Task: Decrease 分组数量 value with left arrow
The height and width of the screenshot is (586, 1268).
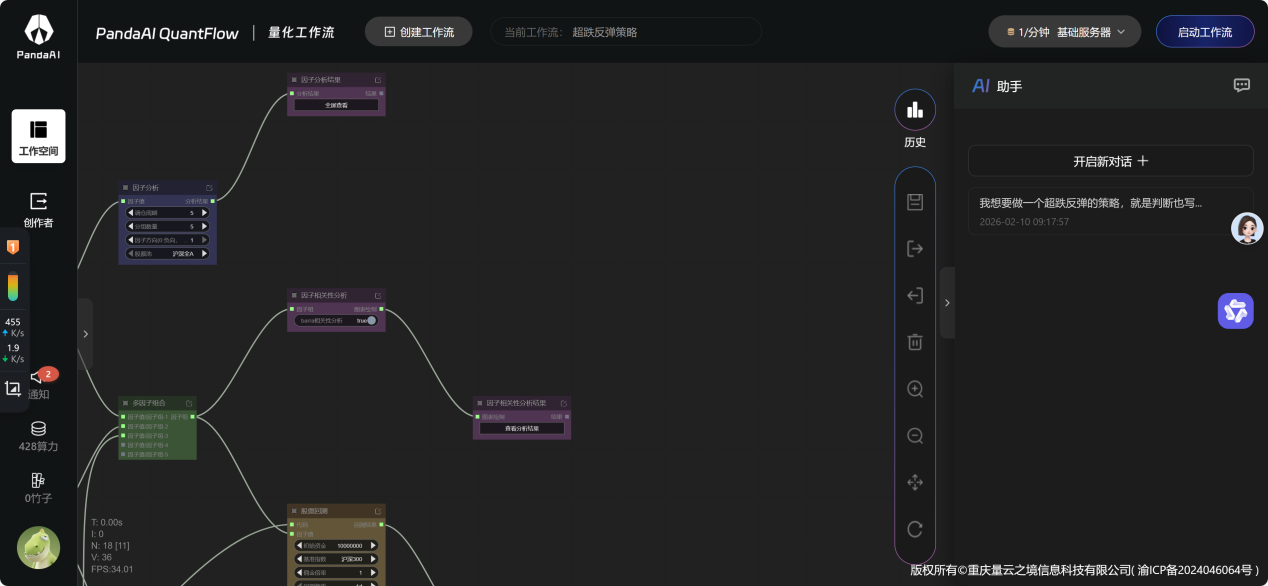Action: point(131,227)
